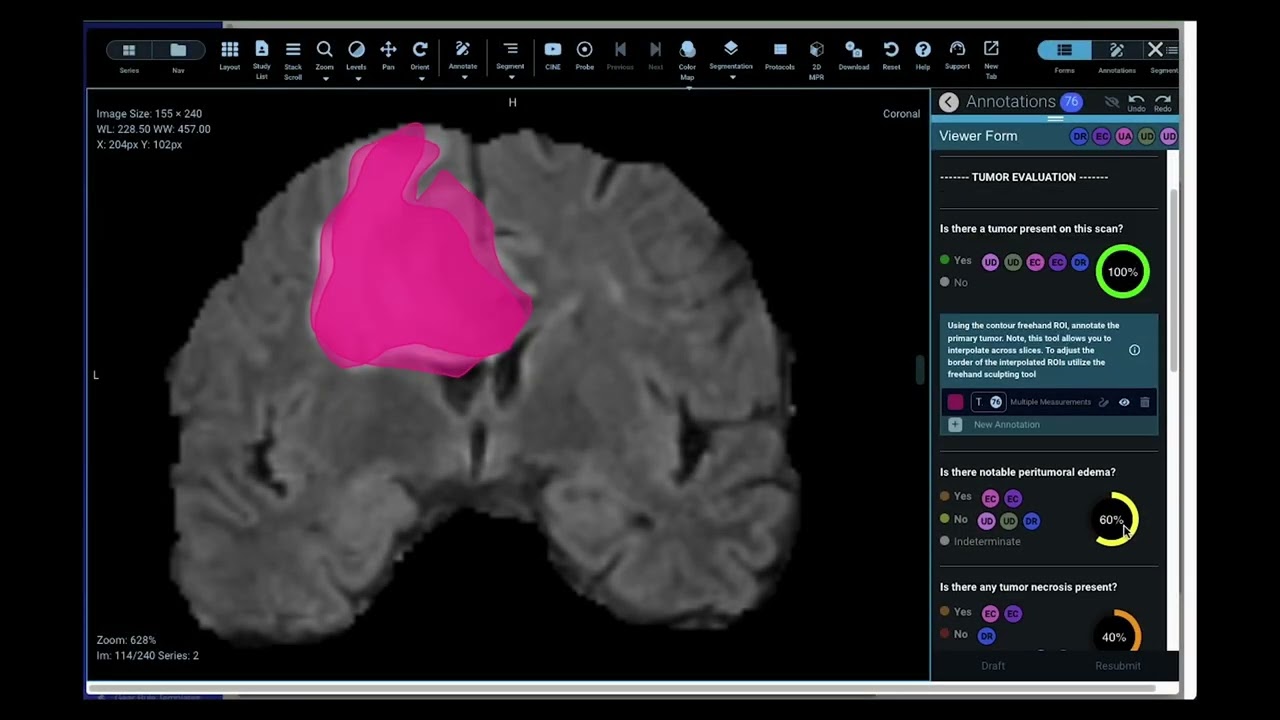The width and height of the screenshot is (1280, 720).
Task: Select the Levels contrast tool
Action: [x=356, y=49]
